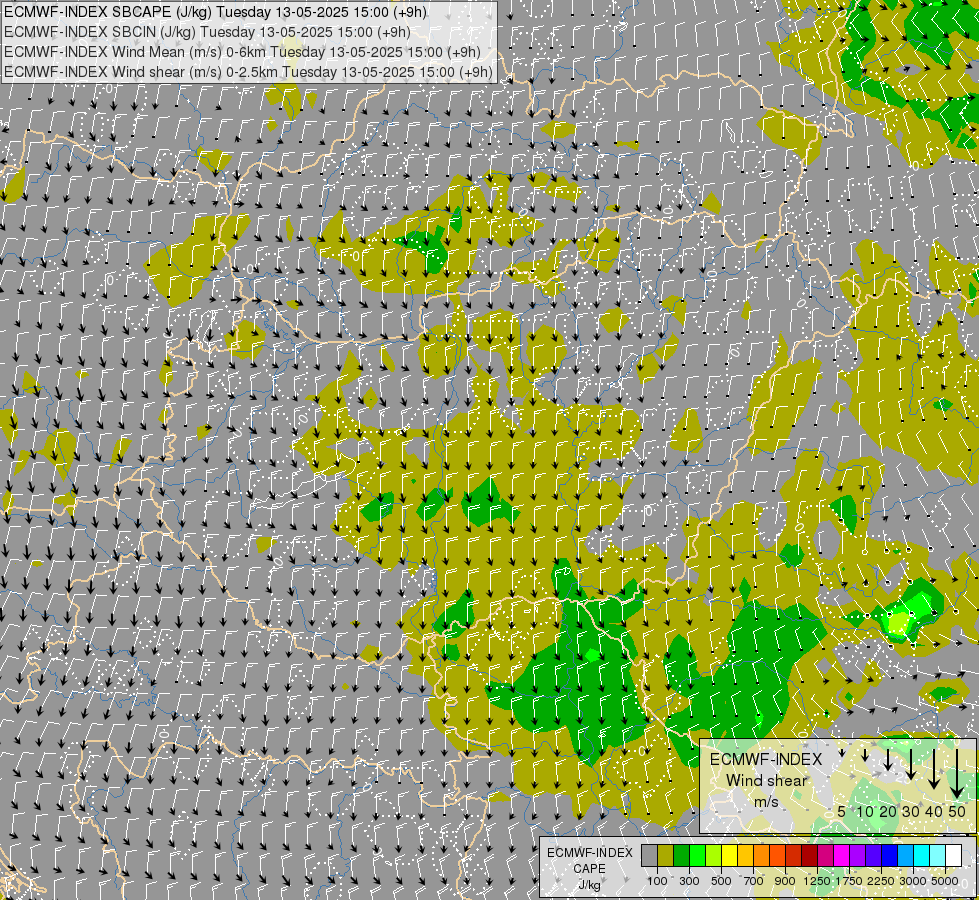Click 'm/s' unit in the shear legend
Screen dimensions: 979x900
pyautogui.click(x=766, y=801)
